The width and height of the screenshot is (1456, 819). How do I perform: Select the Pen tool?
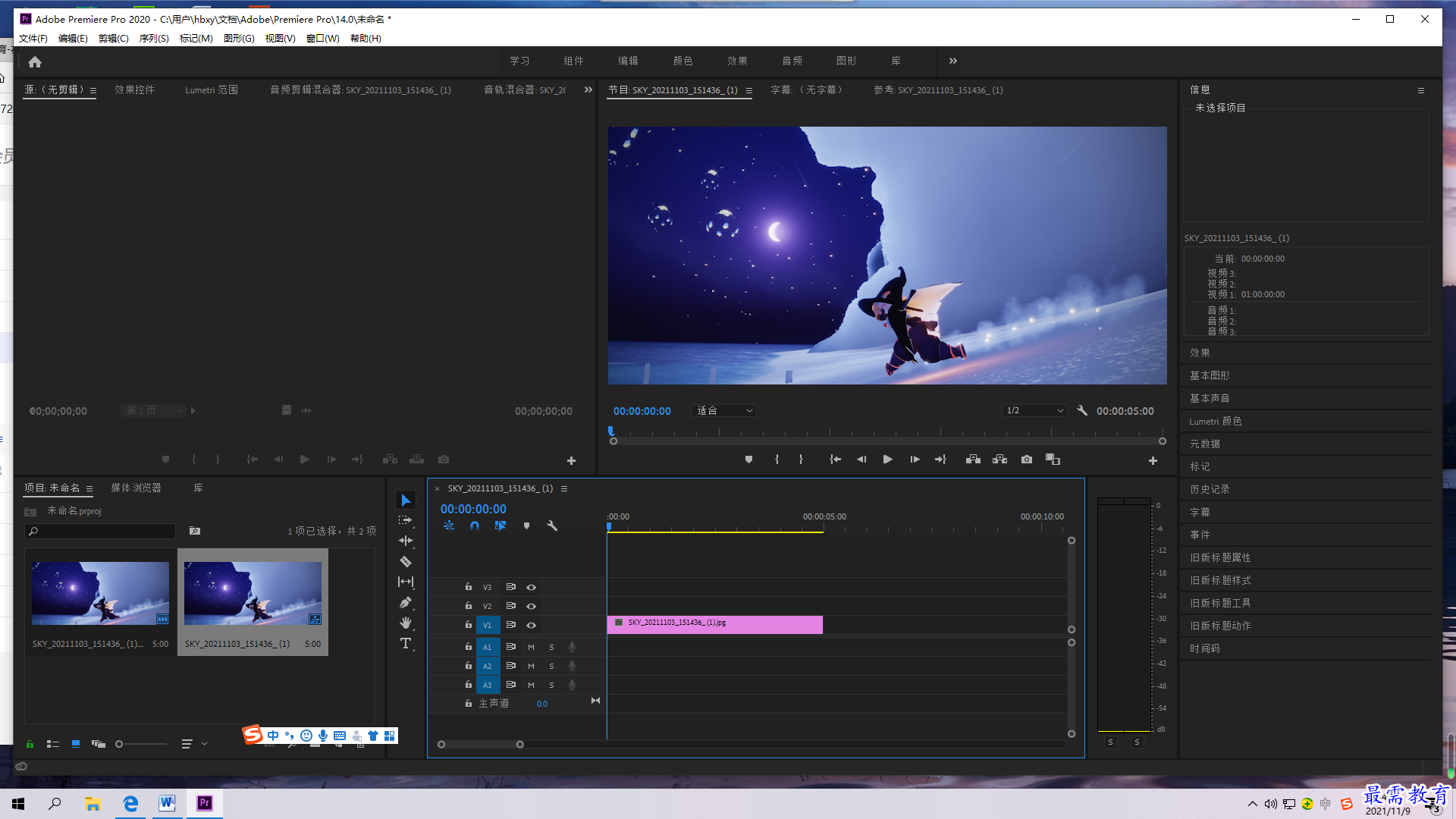tap(406, 602)
